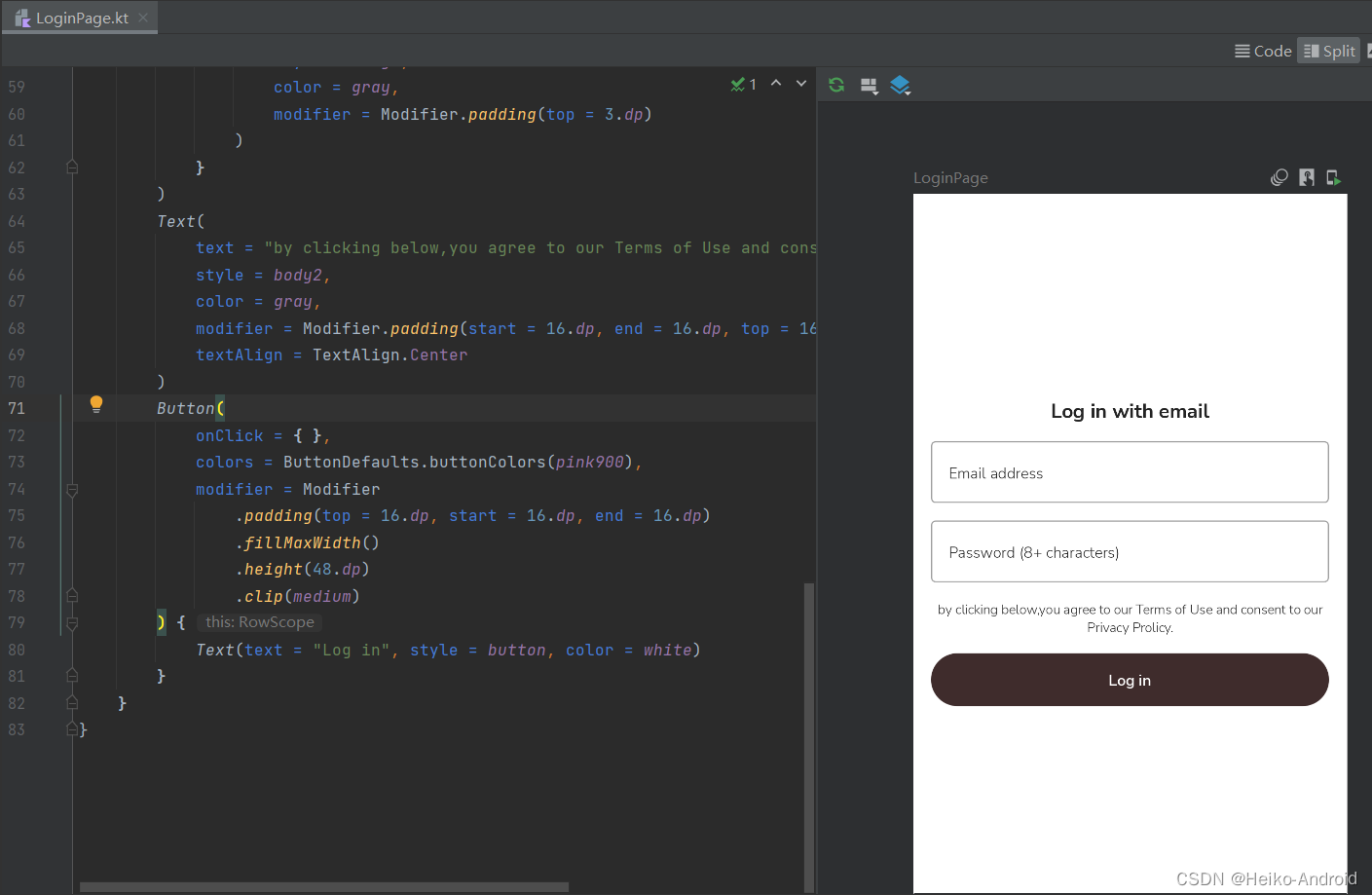Collapse code fold marker at line 74
The image size is (1372, 895).
point(72,490)
